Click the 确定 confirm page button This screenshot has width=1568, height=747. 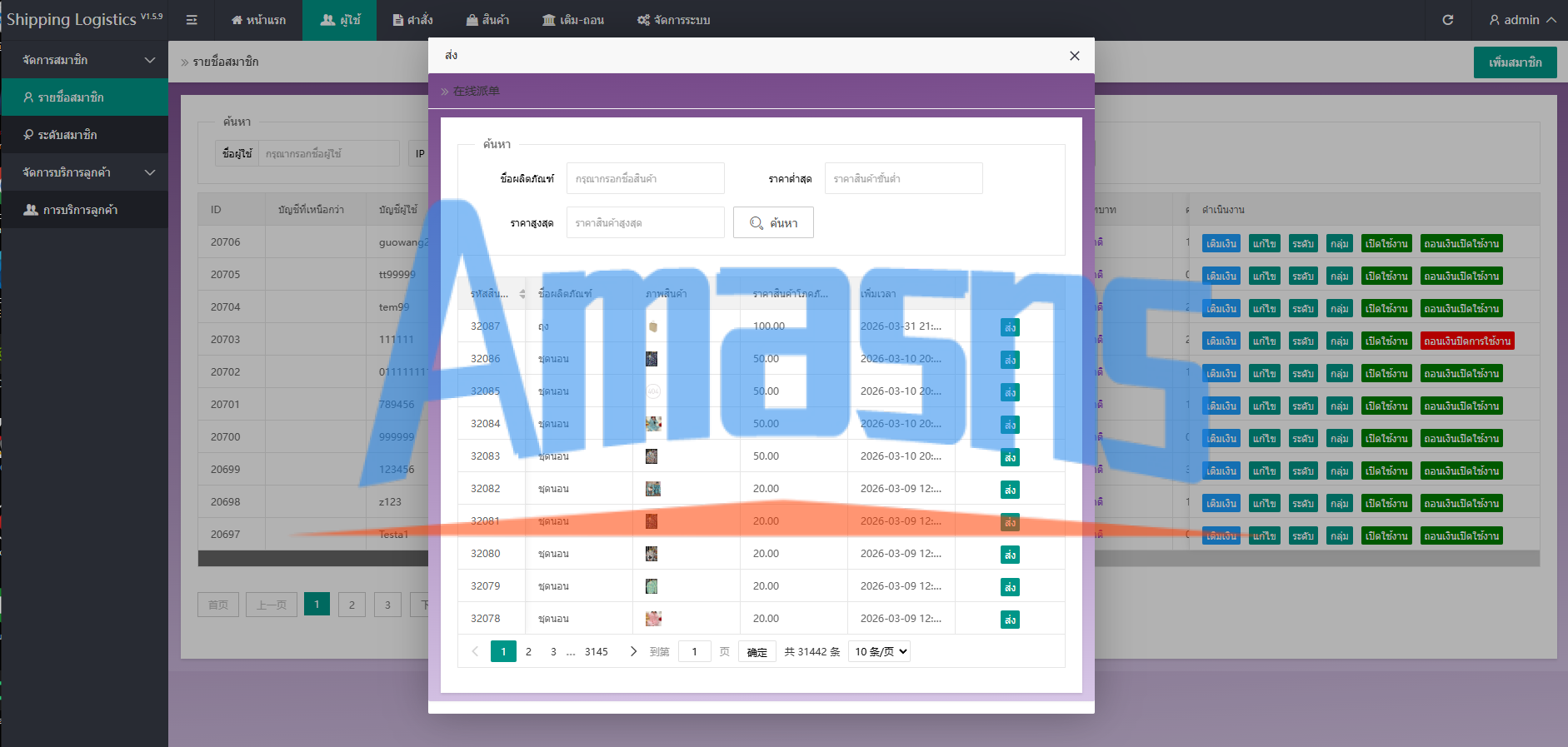click(757, 651)
